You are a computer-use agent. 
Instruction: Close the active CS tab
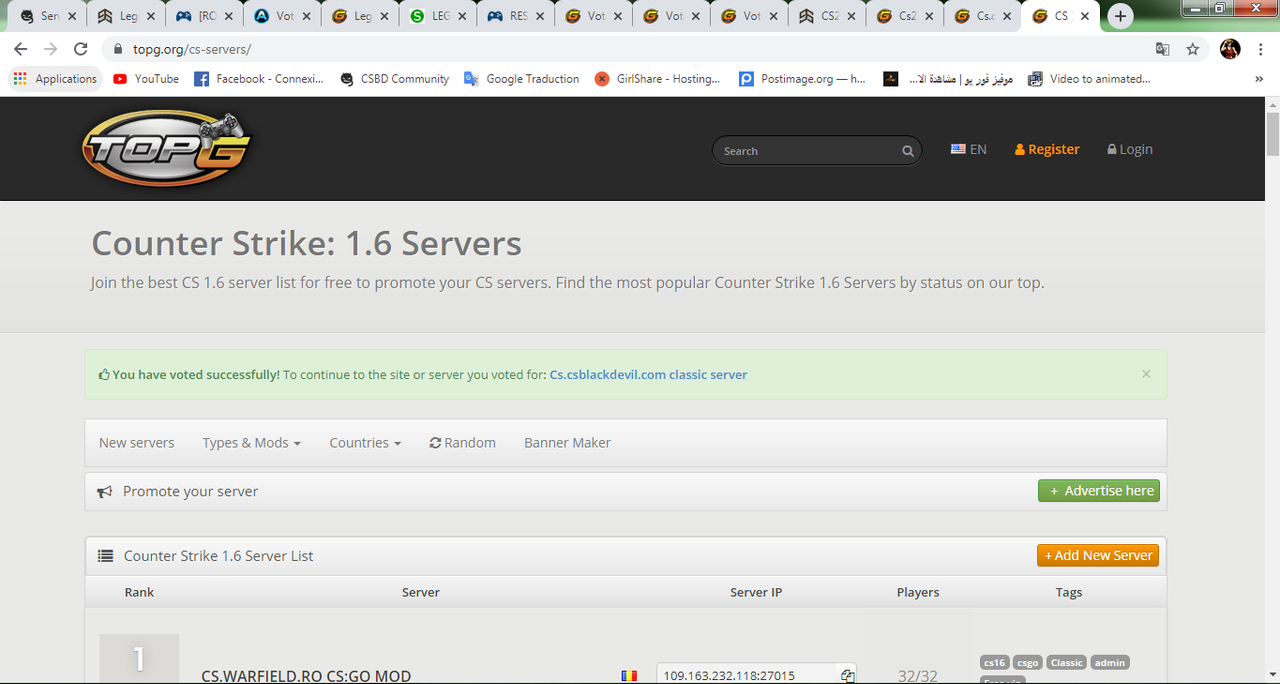tap(1085, 16)
